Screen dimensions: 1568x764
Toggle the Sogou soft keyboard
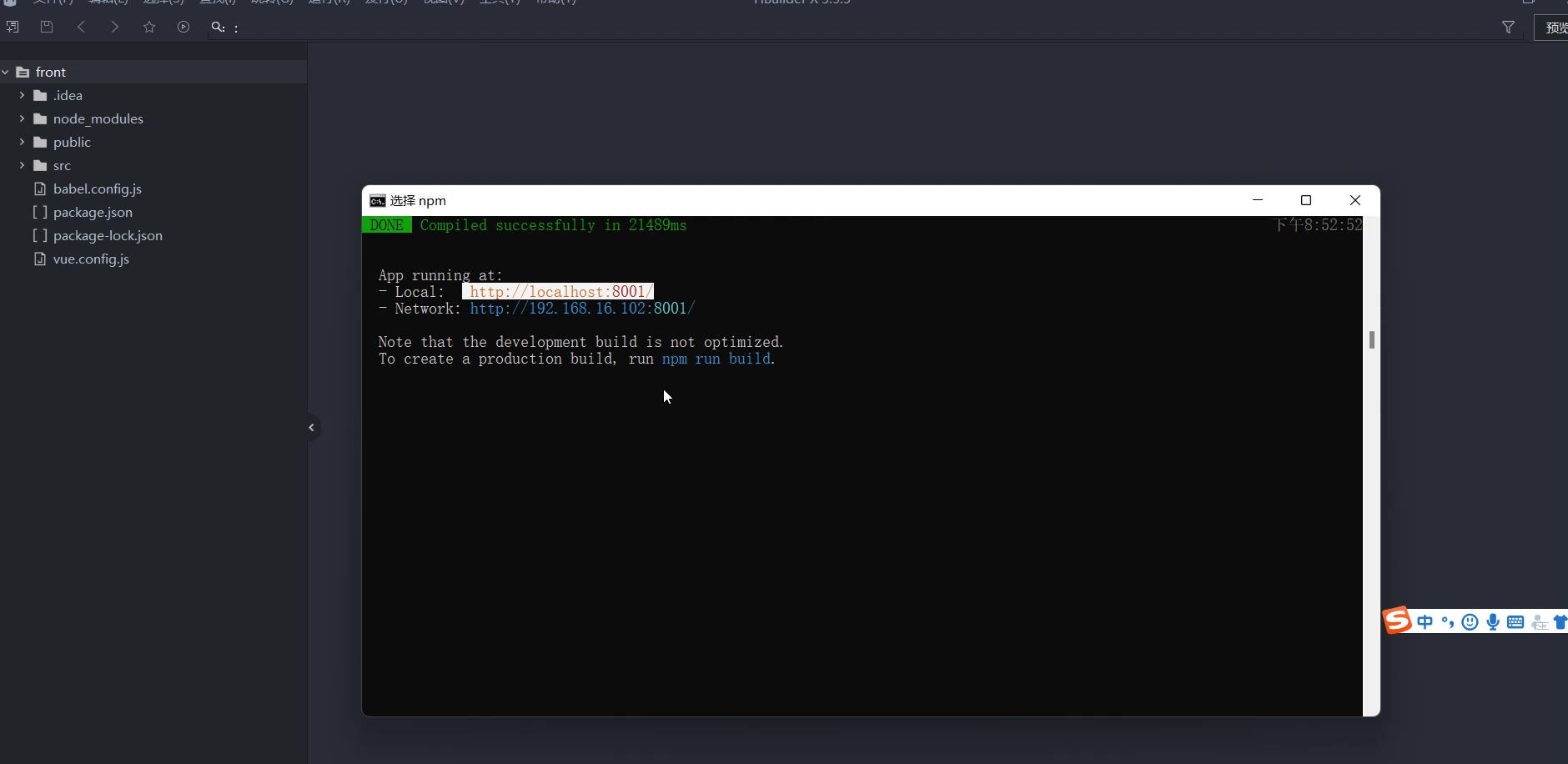(x=1515, y=621)
